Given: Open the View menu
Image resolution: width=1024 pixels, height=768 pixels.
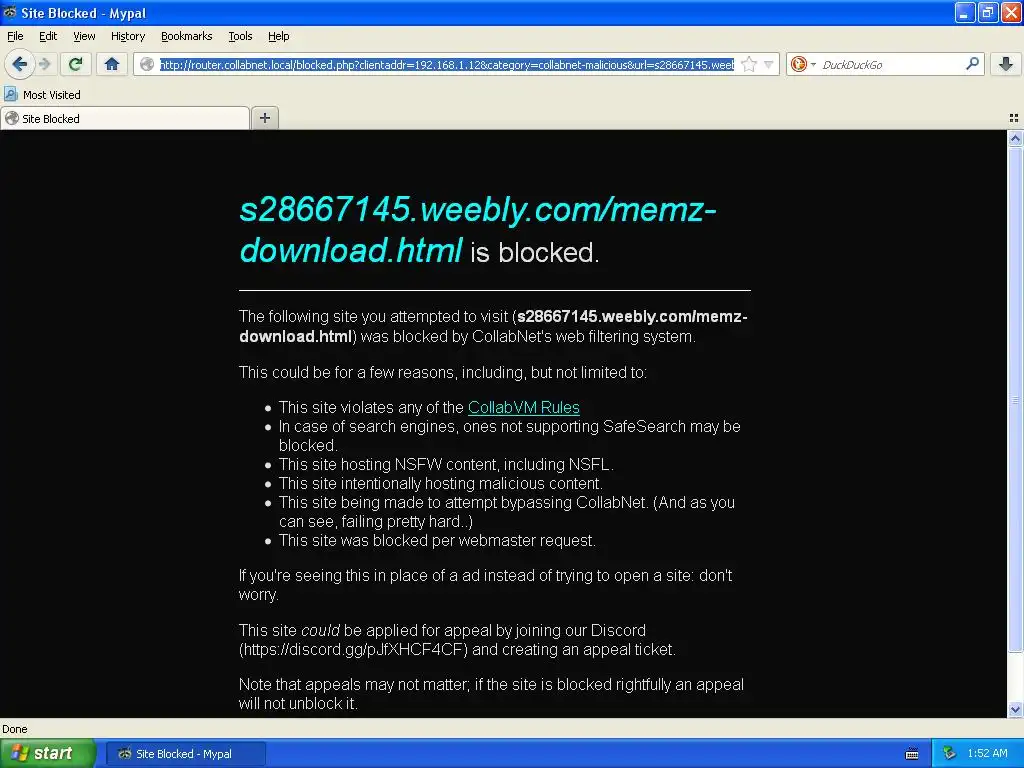Looking at the screenshot, I should click(84, 36).
